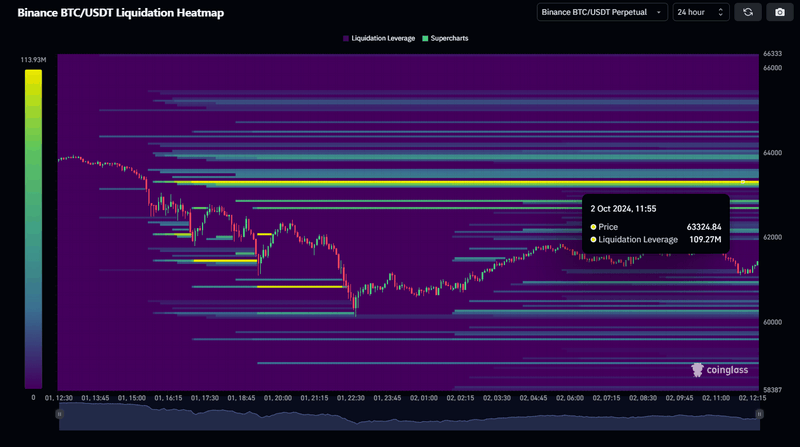
Task: Click the 02, 12:15 time axis label
Action: pos(752,398)
